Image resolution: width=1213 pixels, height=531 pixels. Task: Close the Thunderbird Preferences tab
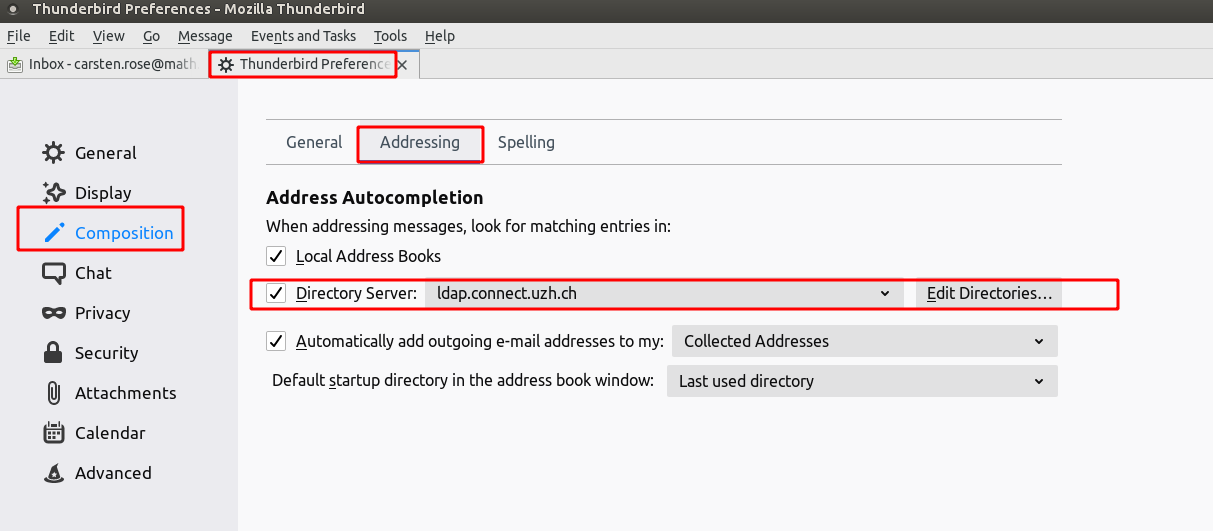coord(403,65)
